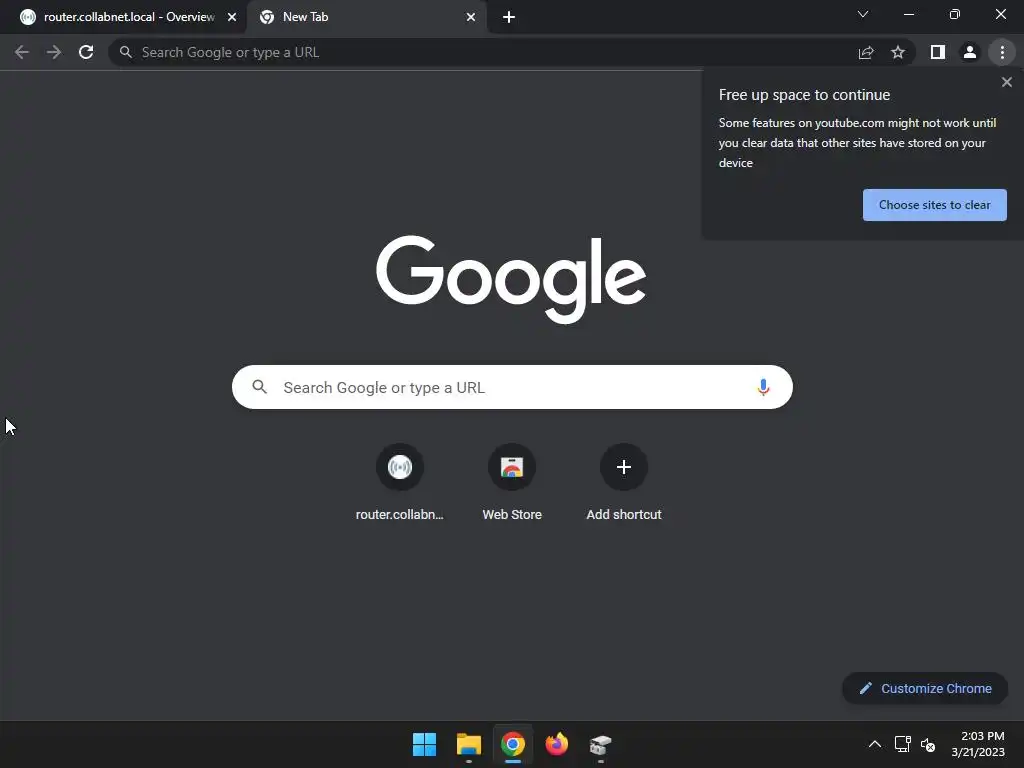Open the Web Store shortcut
This screenshot has width=1024, height=768.
coord(512,483)
